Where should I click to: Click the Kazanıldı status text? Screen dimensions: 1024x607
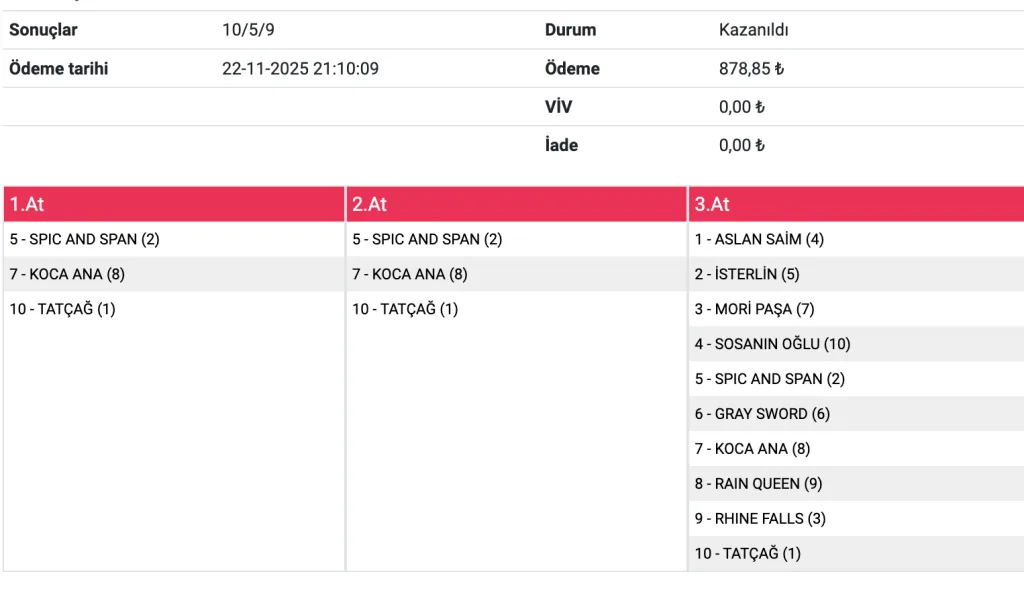pyautogui.click(x=754, y=30)
